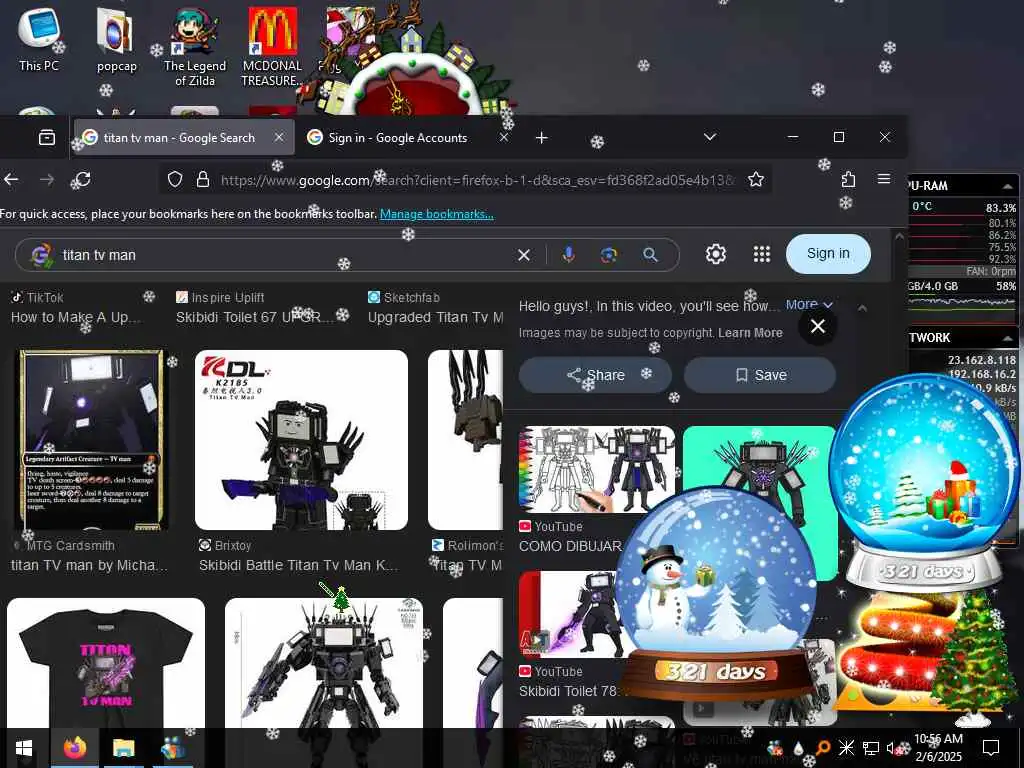The height and width of the screenshot is (768, 1024).
Task: Open the Firefox hamburger application menu
Action: click(x=884, y=179)
